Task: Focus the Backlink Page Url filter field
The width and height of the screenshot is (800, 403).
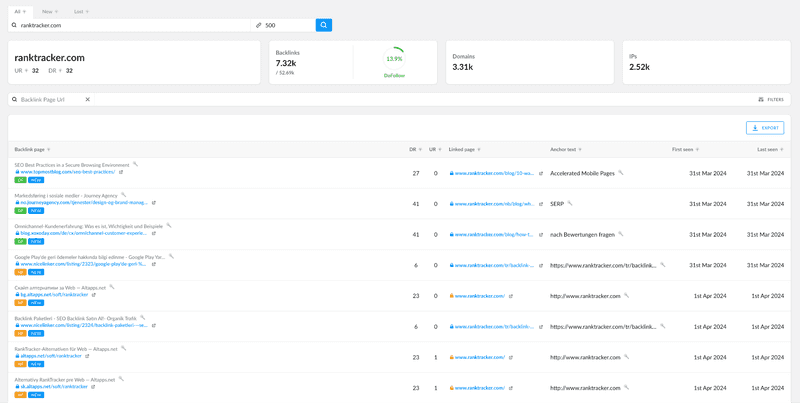Action: click(x=50, y=99)
